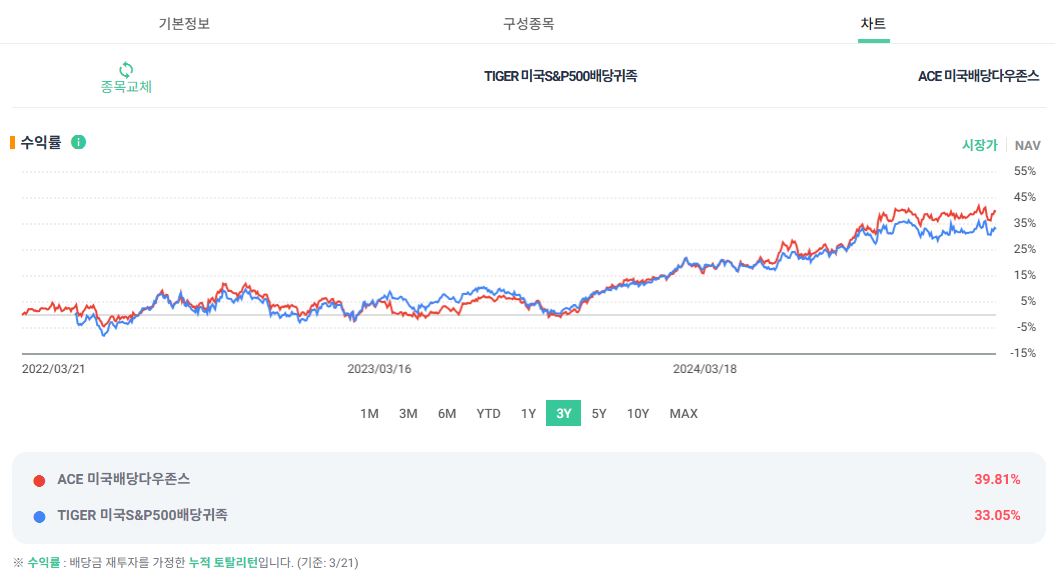Select the 3Y period button

564,413
